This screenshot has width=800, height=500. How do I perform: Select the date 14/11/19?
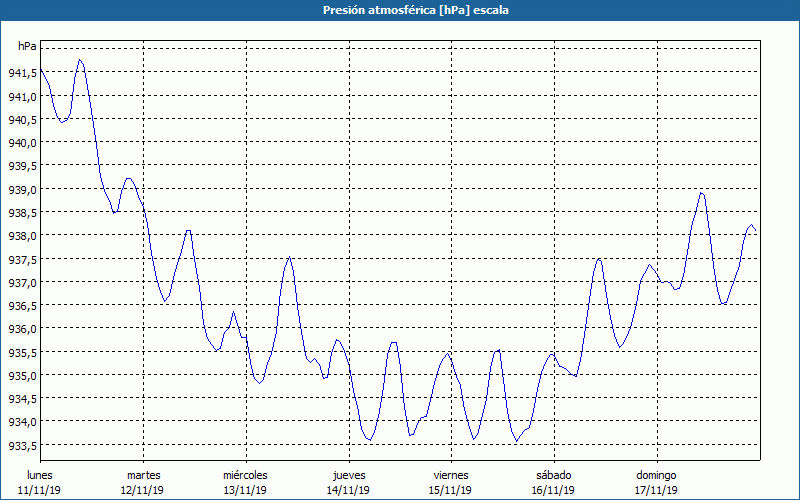pyautogui.click(x=348, y=490)
